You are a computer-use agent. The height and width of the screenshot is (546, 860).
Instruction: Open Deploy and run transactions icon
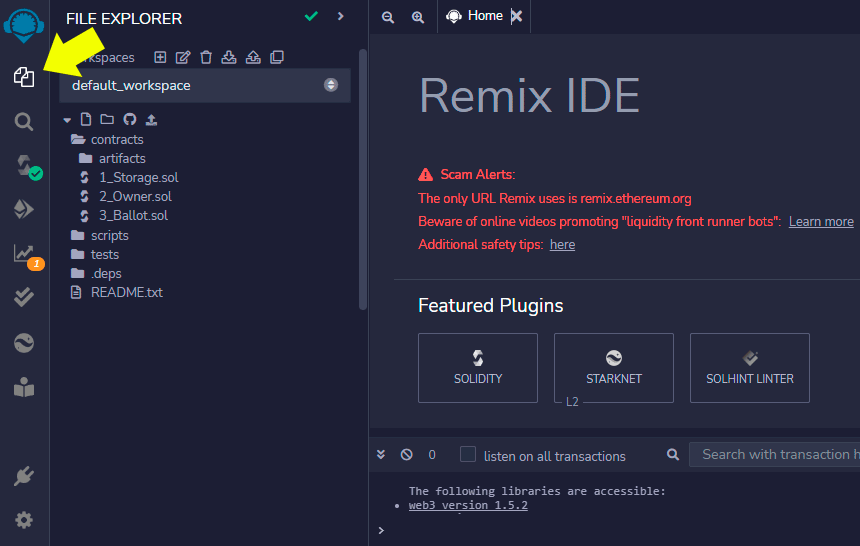(24, 209)
